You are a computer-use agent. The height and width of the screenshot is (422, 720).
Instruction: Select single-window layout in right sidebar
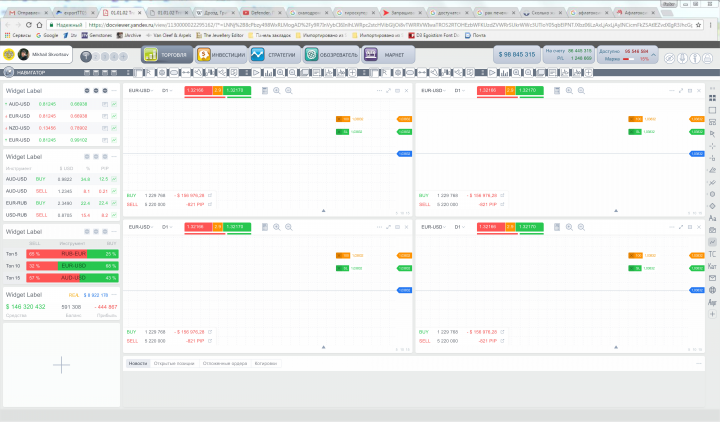(x=712, y=110)
